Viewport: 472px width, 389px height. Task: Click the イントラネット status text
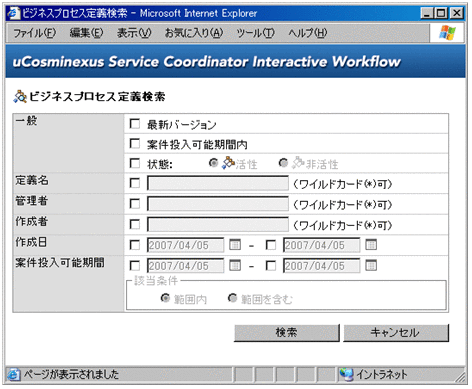pos(382,375)
